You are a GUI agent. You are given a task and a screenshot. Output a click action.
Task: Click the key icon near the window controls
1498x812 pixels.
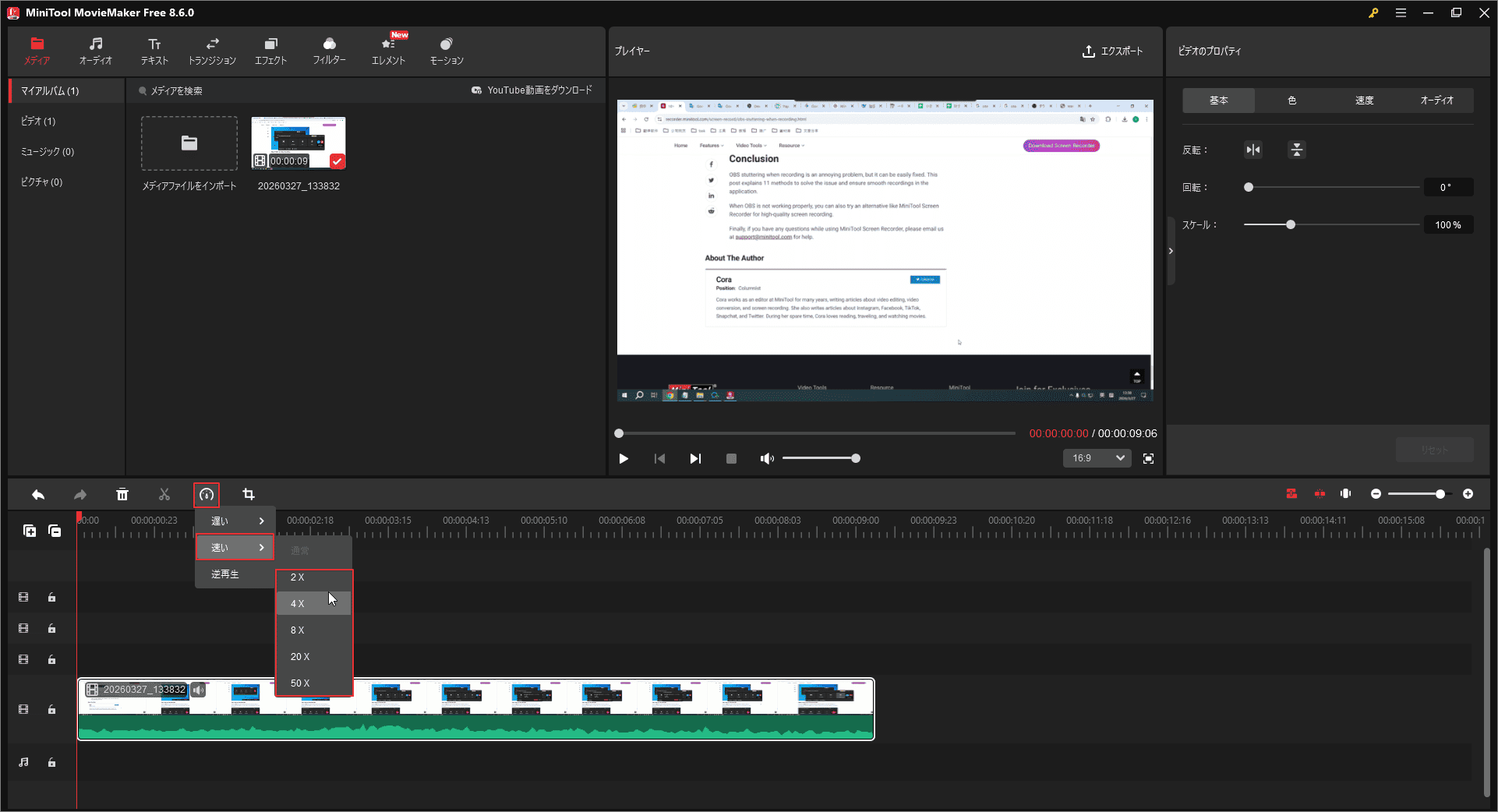coord(1373,12)
